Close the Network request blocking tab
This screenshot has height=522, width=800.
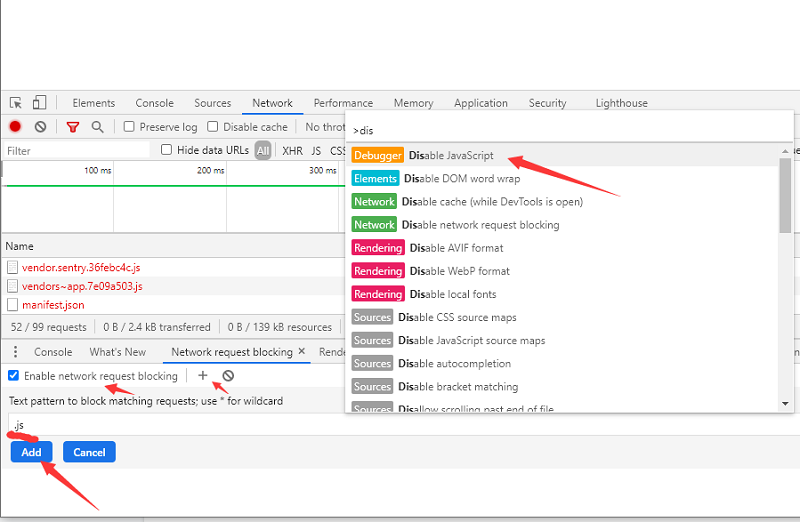[302, 352]
